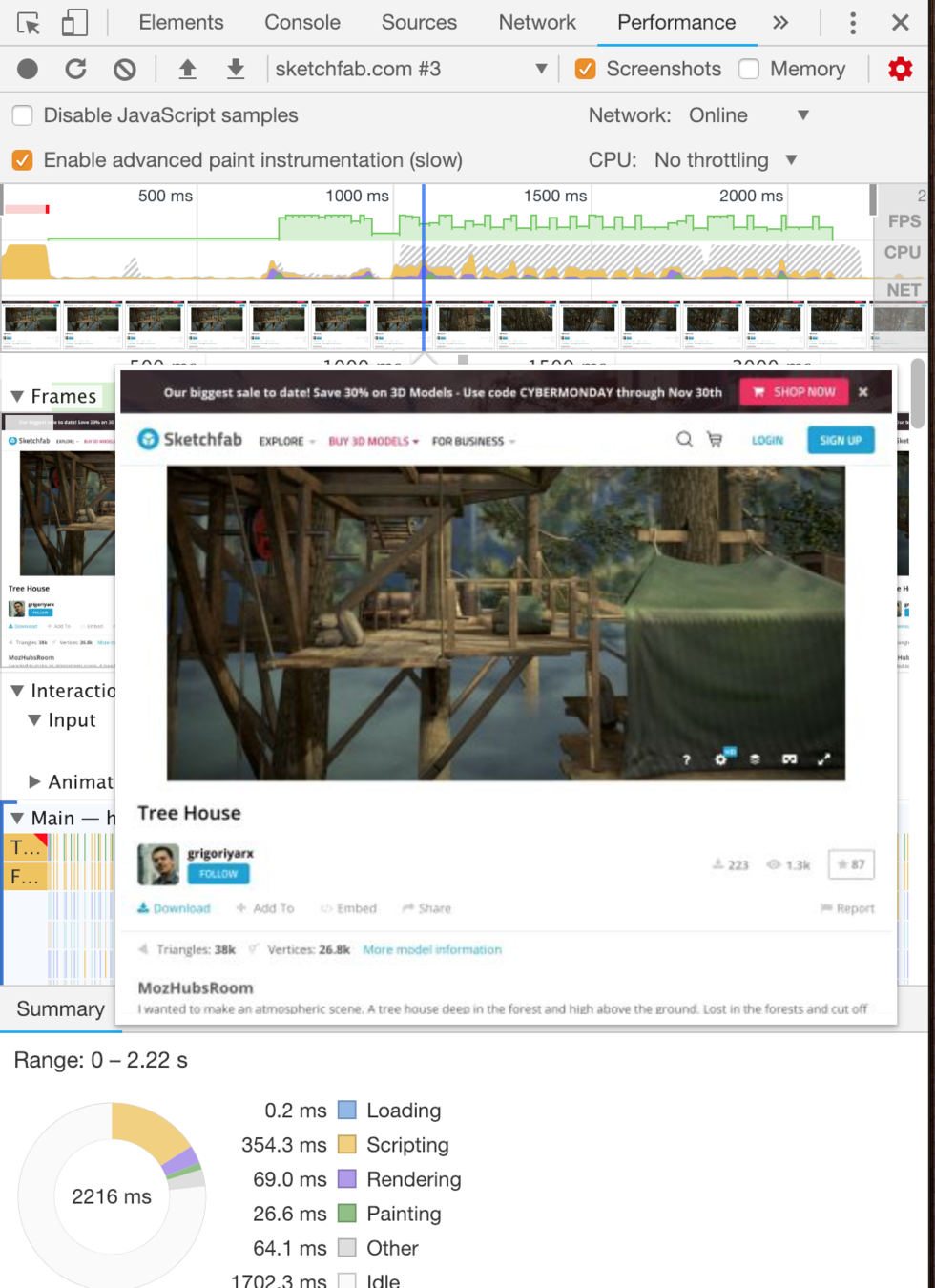Select the inspect element tool
This screenshot has height=1288, width=935.
pos(29,23)
